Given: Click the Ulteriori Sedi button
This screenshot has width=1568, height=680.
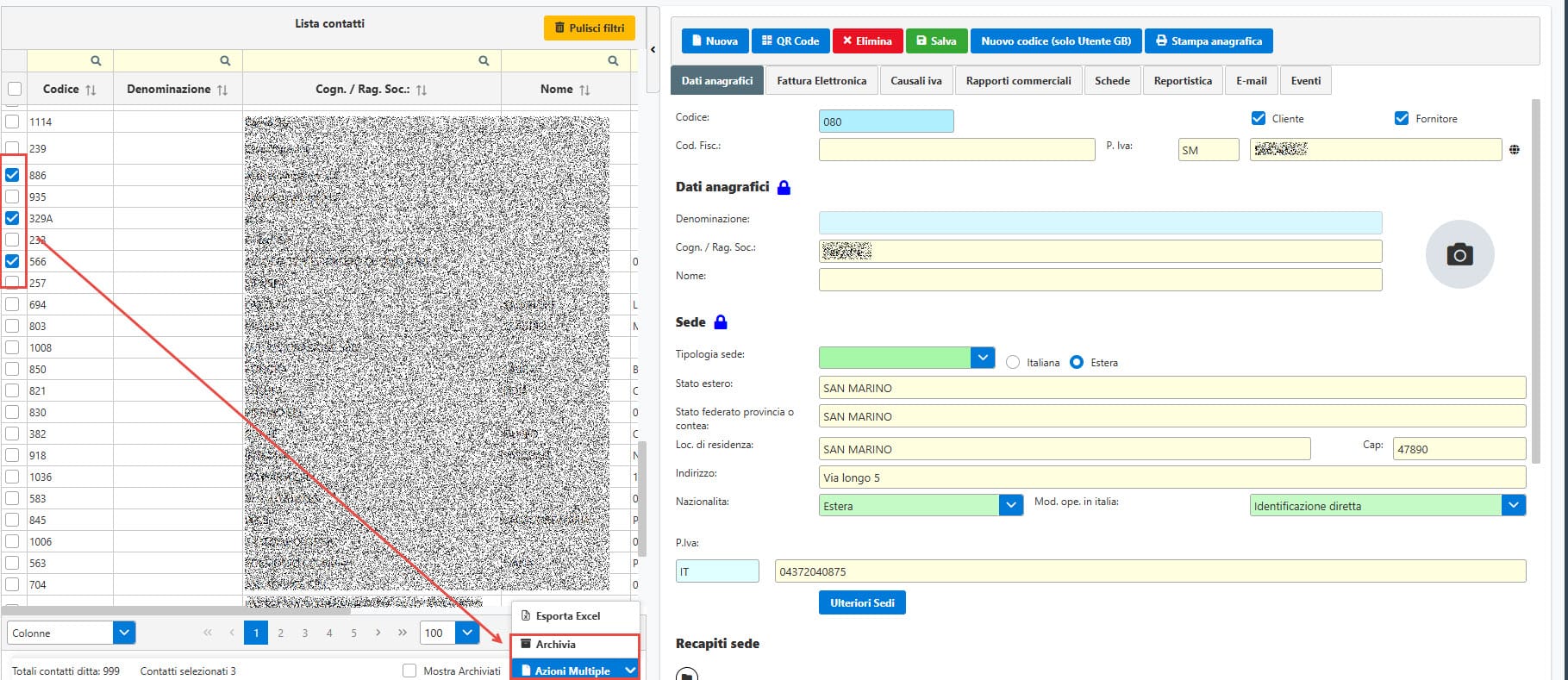Looking at the screenshot, I should click(861, 602).
